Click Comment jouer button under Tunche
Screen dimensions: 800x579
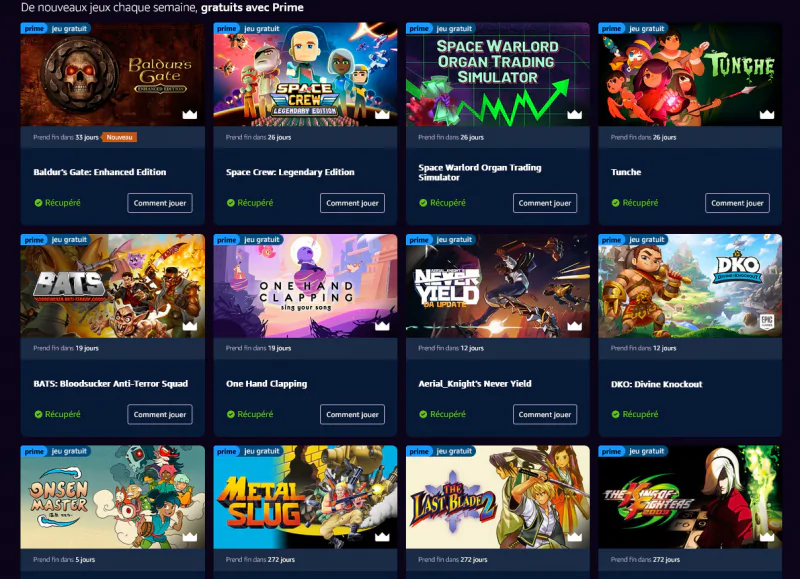tap(737, 203)
